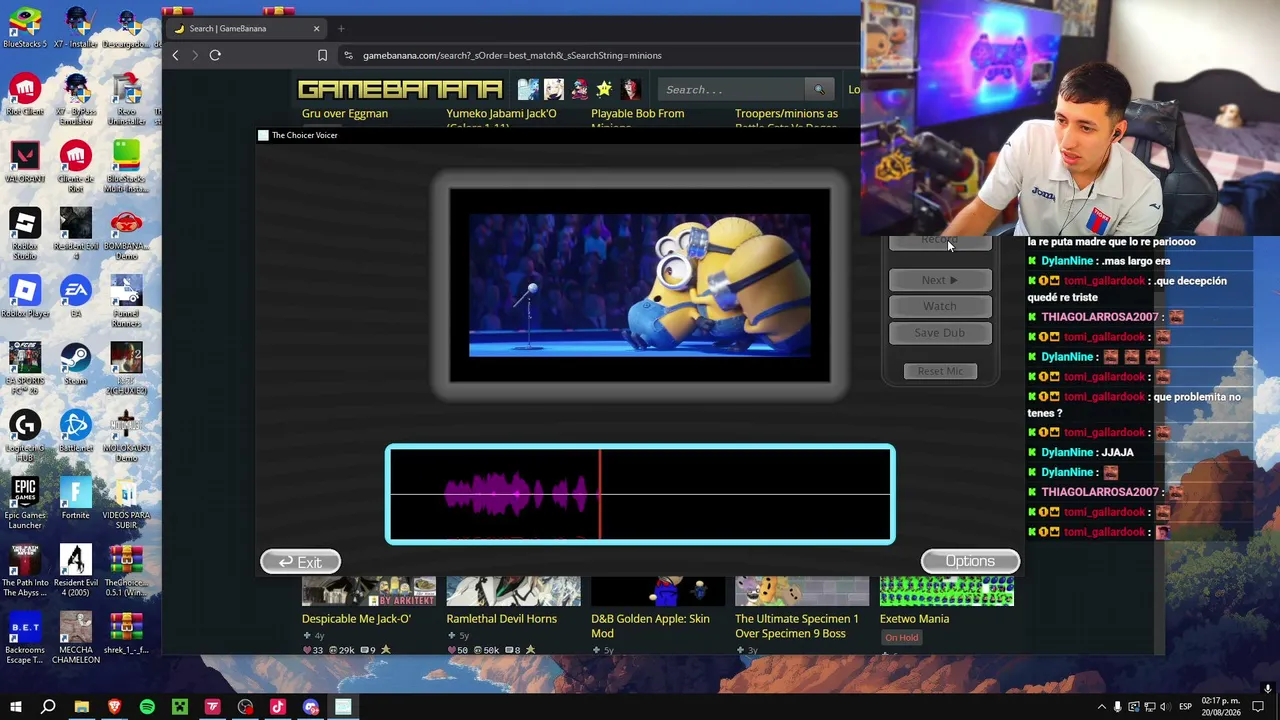Open D&B Golden Apple Skin Mod link

650,625
